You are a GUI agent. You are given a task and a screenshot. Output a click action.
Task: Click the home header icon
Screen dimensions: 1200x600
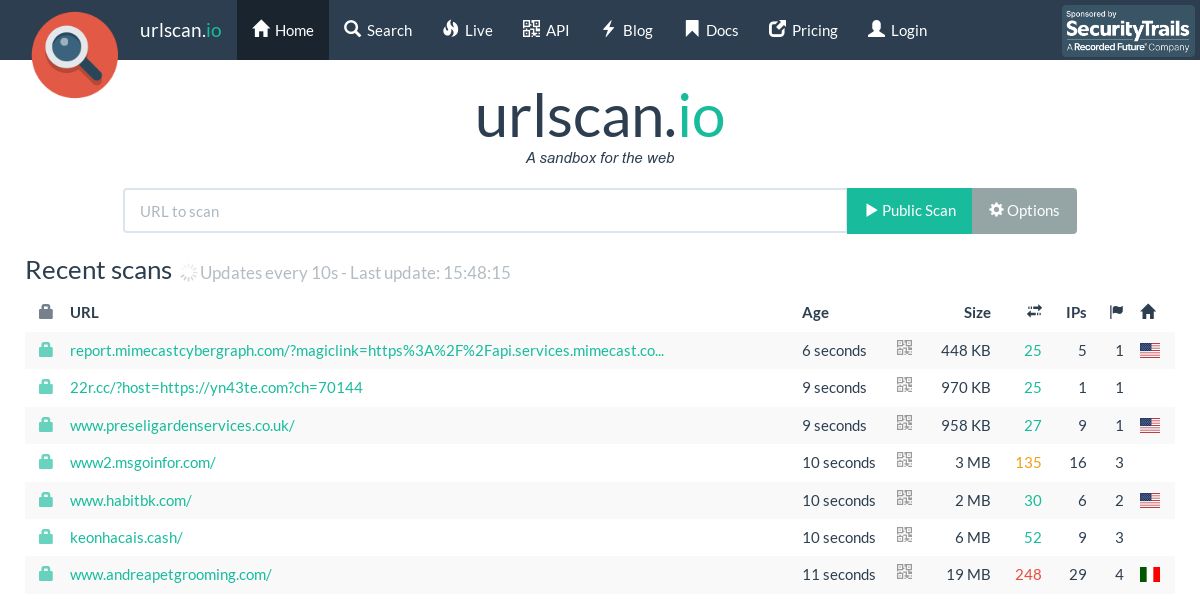pyautogui.click(x=1148, y=312)
